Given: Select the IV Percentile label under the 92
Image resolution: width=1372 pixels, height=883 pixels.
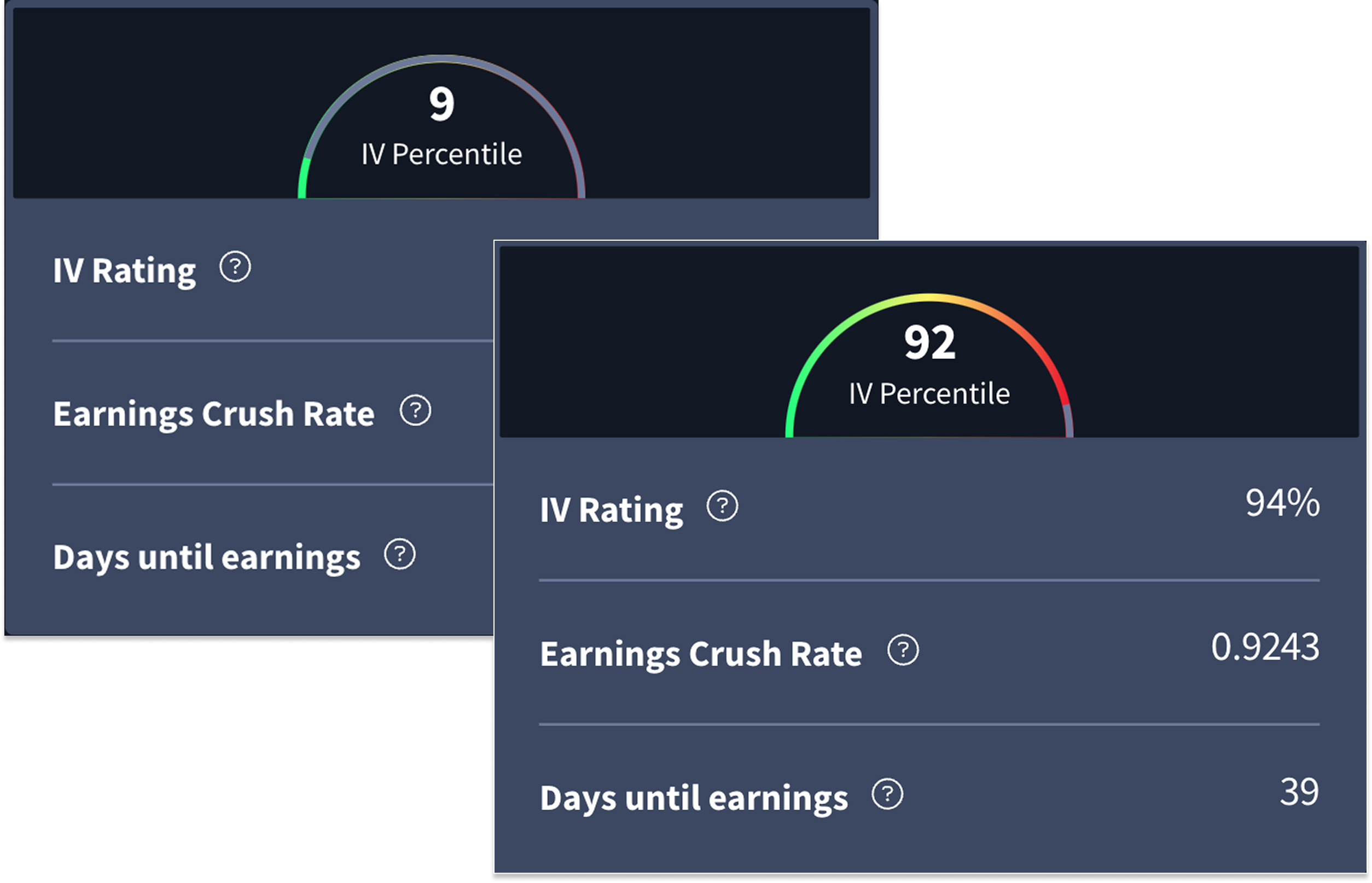Looking at the screenshot, I should pyautogui.click(x=929, y=394).
